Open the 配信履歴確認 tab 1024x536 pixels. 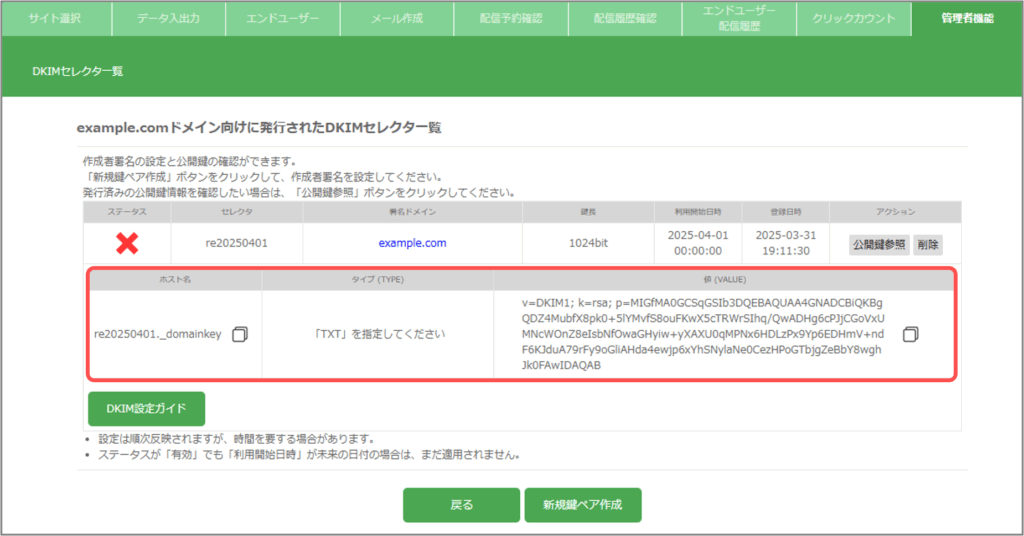tap(625, 18)
